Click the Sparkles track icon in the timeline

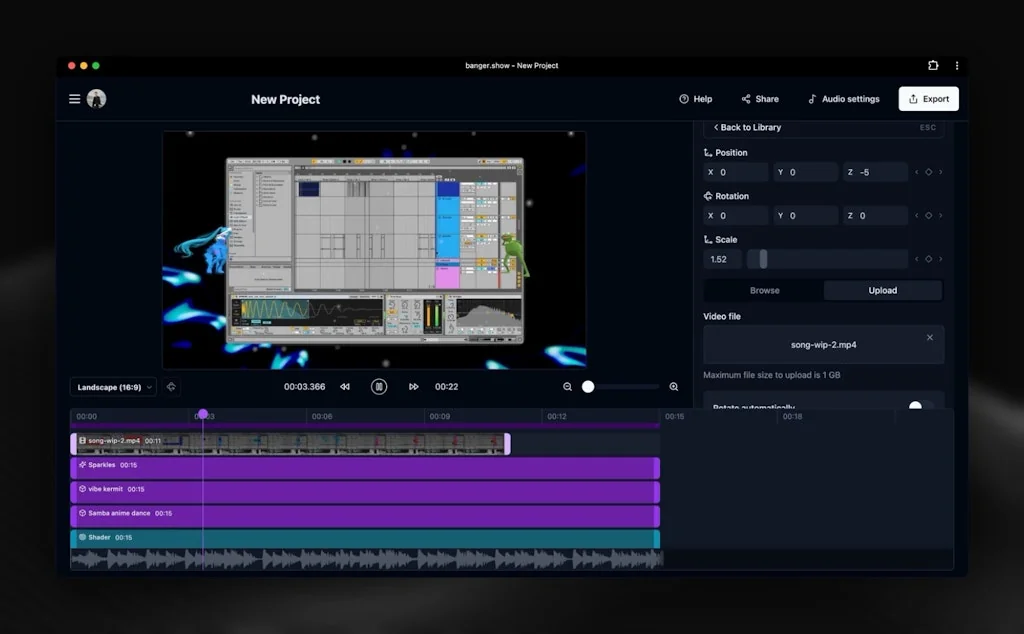(x=82, y=465)
